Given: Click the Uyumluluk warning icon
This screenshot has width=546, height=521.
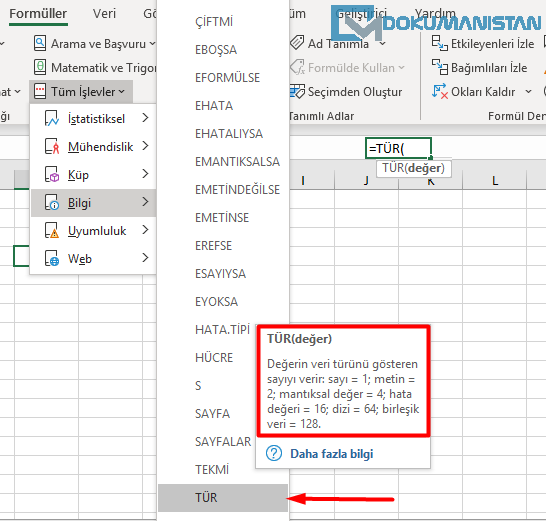Looking at the screenshot, I should point(52,231).
